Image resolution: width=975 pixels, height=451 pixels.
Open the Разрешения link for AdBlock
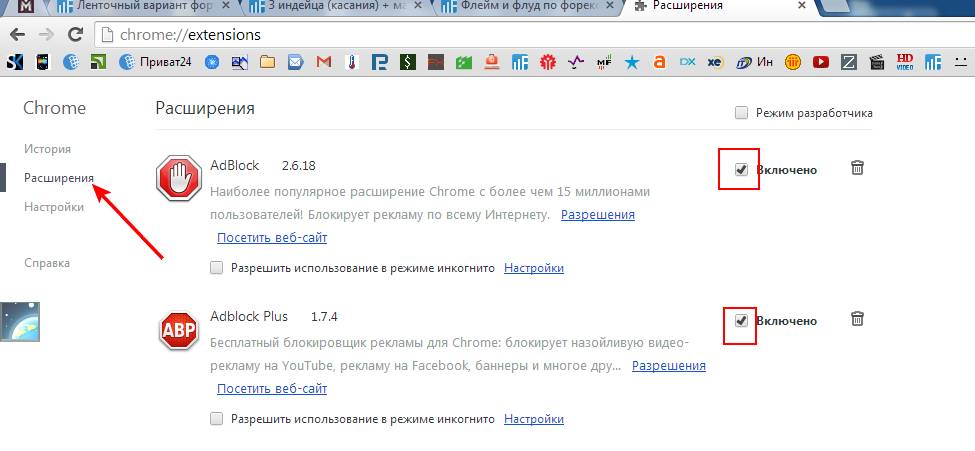[x=597, y=214]
